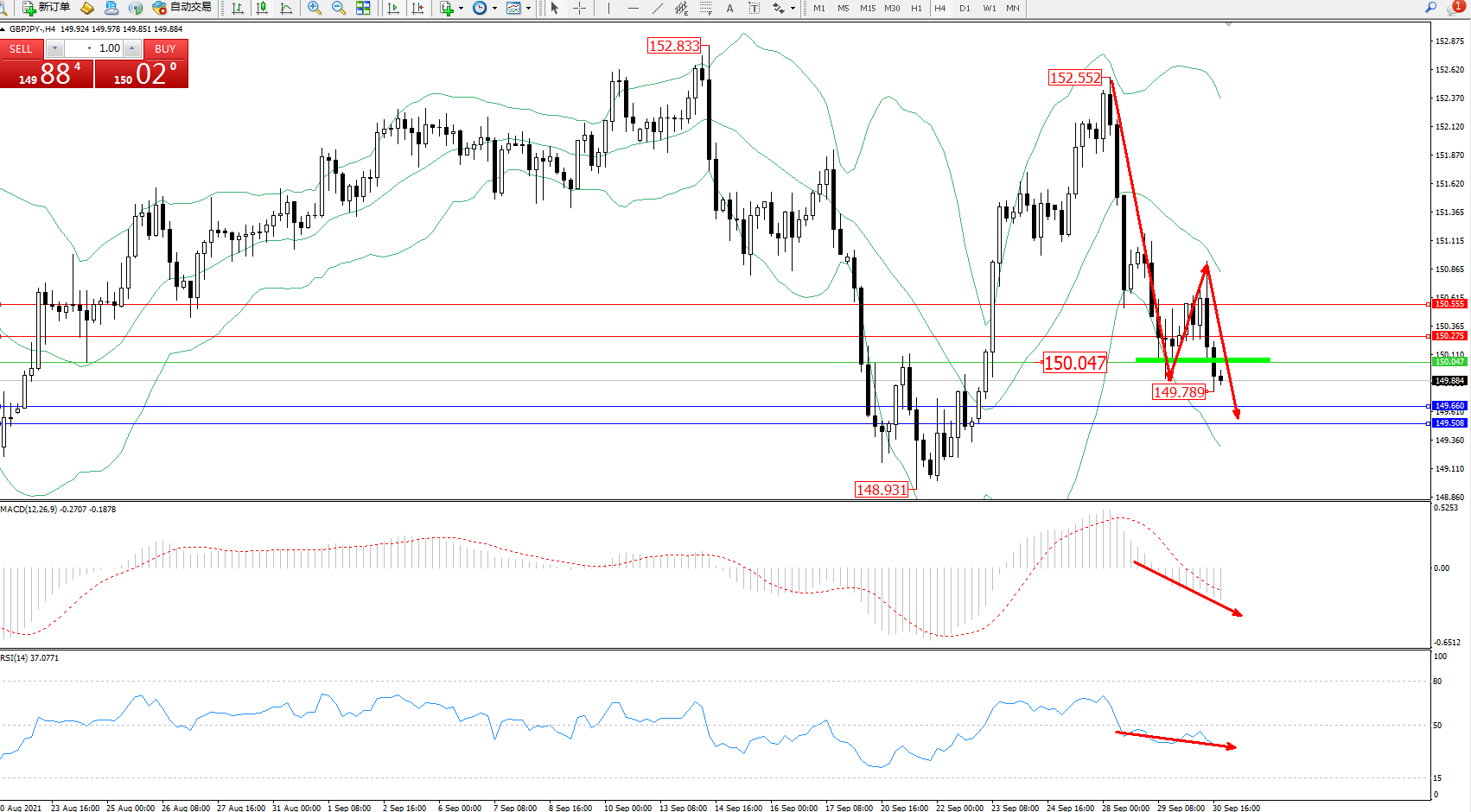Click the zoom out magnifier icon
This screenshot has width=1471, height=812.
pyautogui.click(x=339, y=8)
